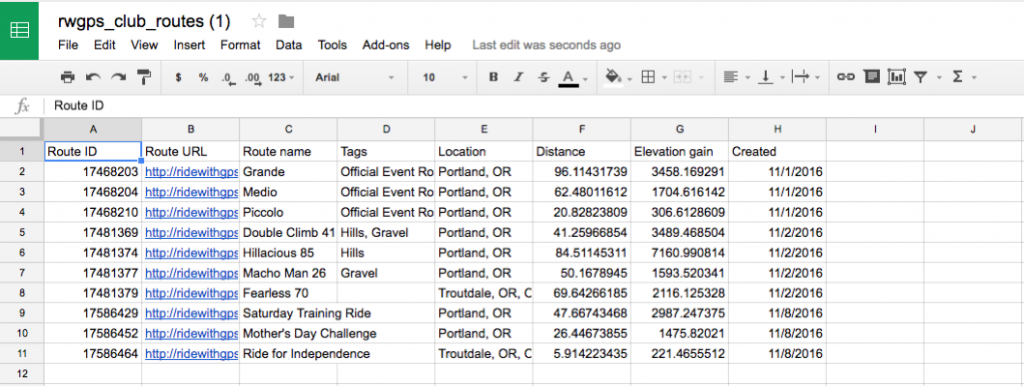The height and width of the screenshot is (386, 1024).
Task: Open text wrapping options
Action: tap(801, 77)
